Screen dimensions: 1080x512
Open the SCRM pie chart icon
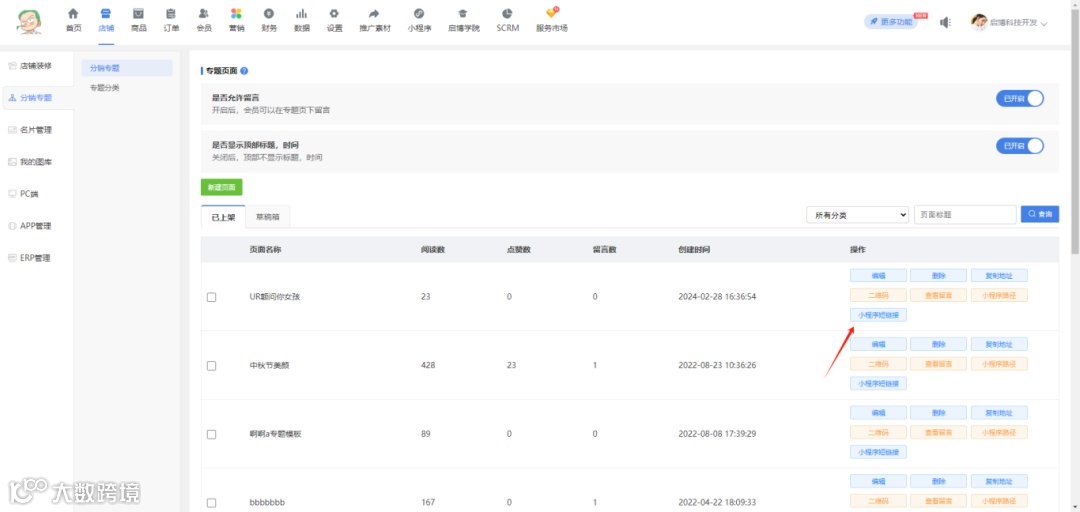pos(508,14)
